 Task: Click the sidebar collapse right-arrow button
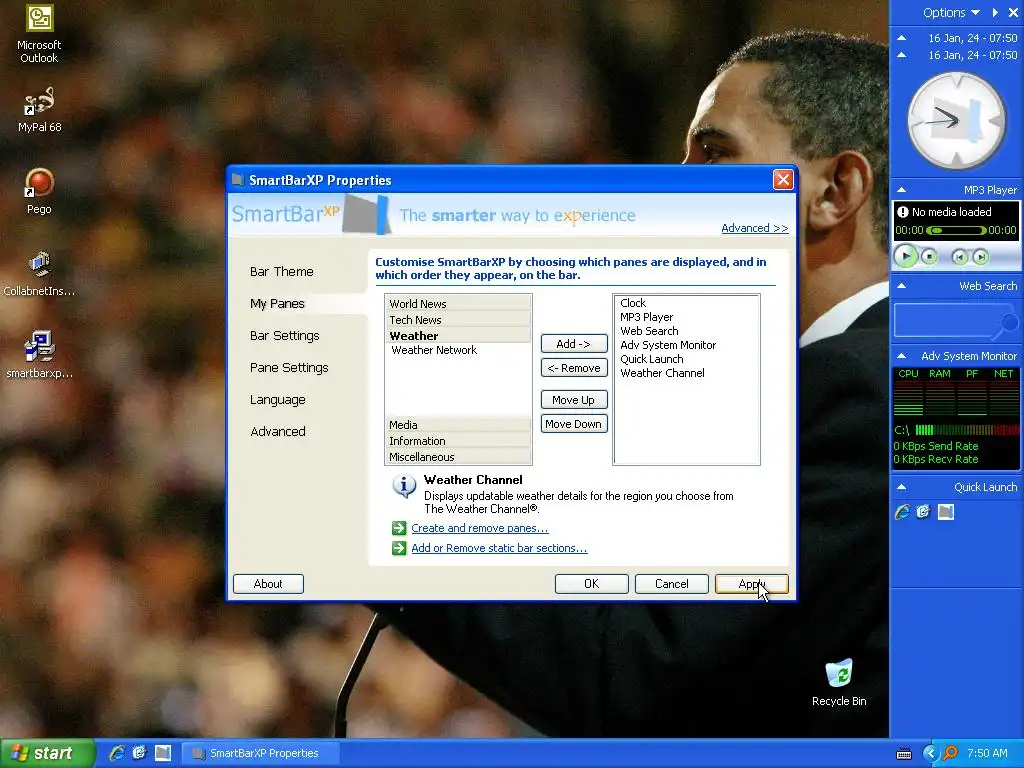pyautogui.click(x=995, y=12)
